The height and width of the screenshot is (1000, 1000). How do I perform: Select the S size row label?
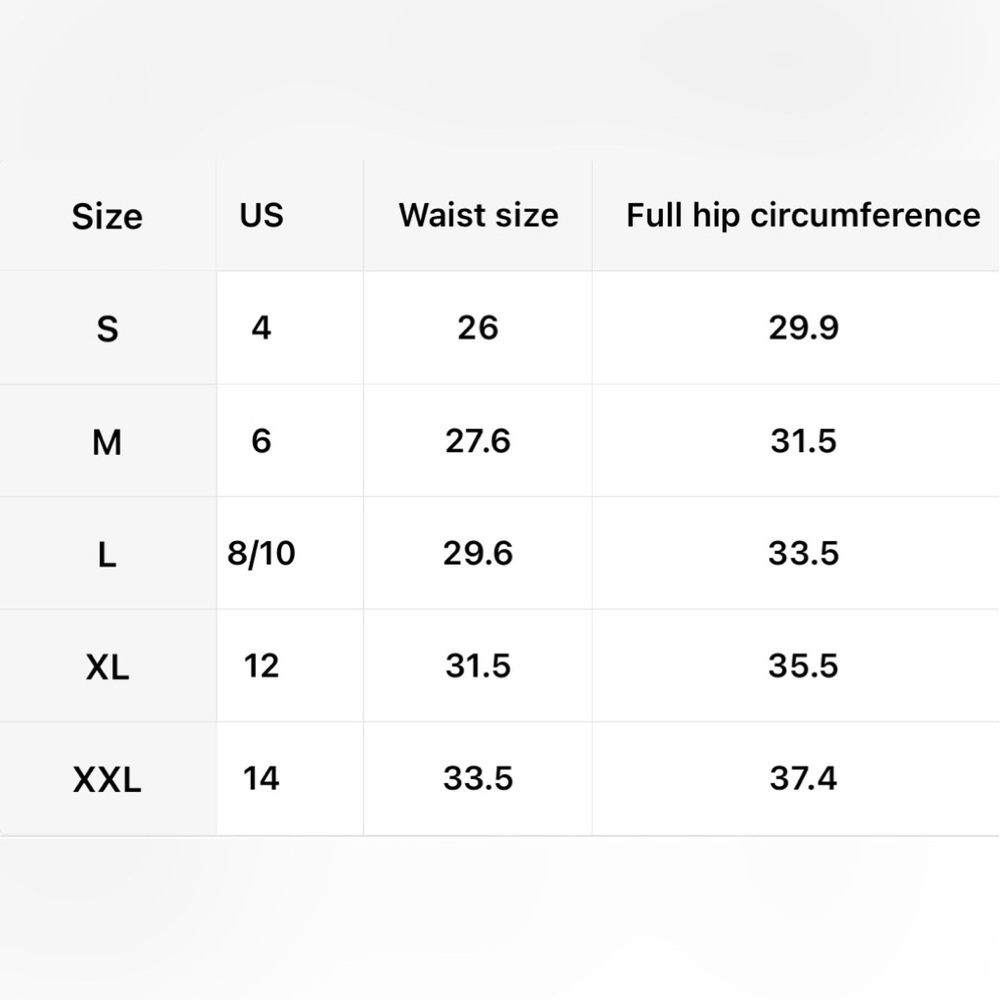(x=107, y=329)
